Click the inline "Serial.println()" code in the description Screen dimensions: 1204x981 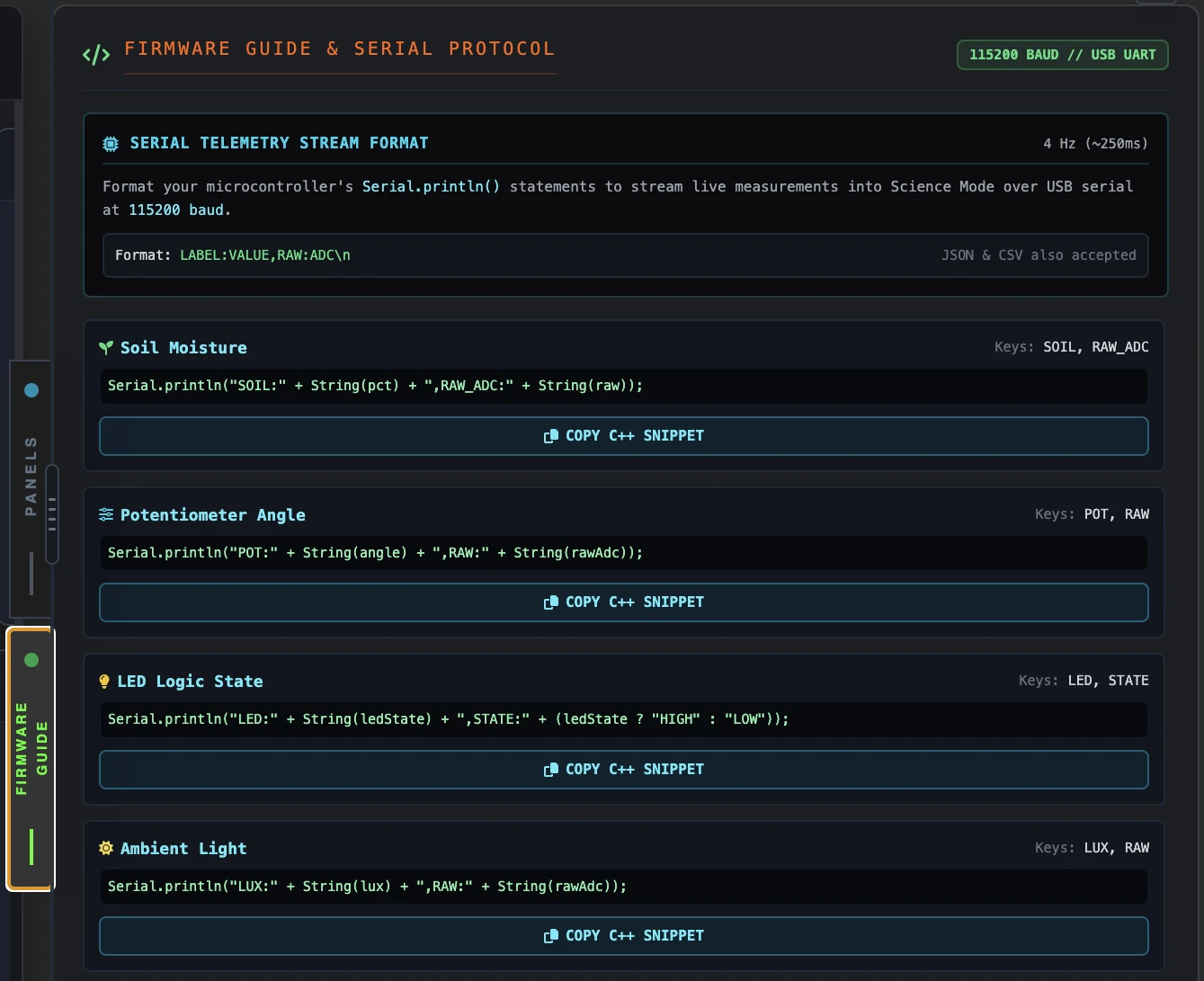432,186
